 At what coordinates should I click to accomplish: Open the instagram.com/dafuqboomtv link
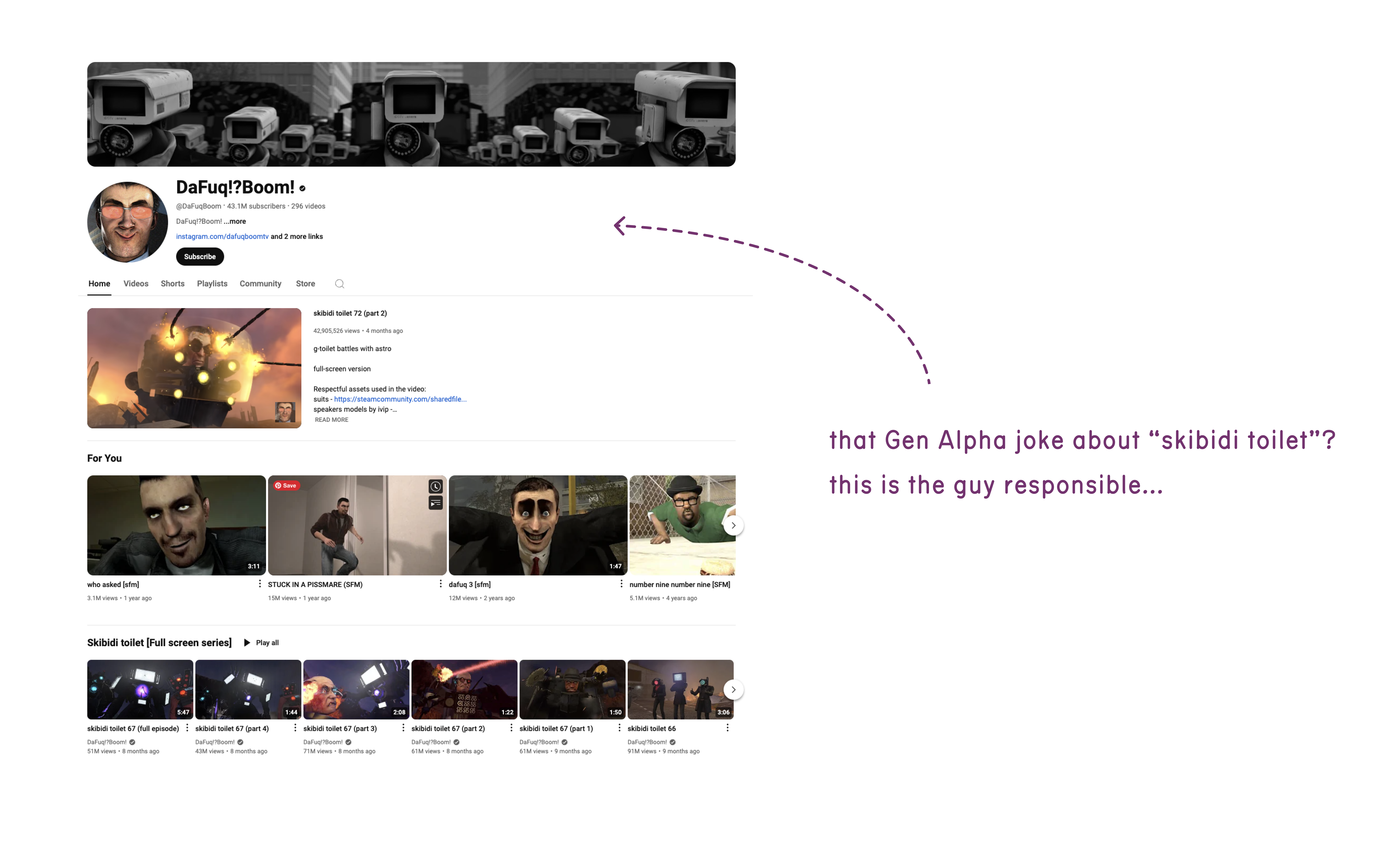(222, 236)
